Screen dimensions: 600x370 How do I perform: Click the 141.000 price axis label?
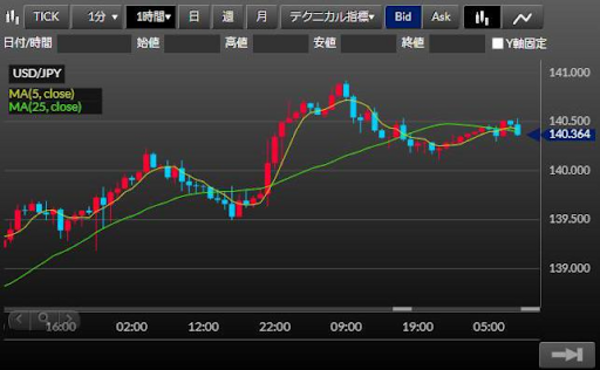(x=569, y=72)
